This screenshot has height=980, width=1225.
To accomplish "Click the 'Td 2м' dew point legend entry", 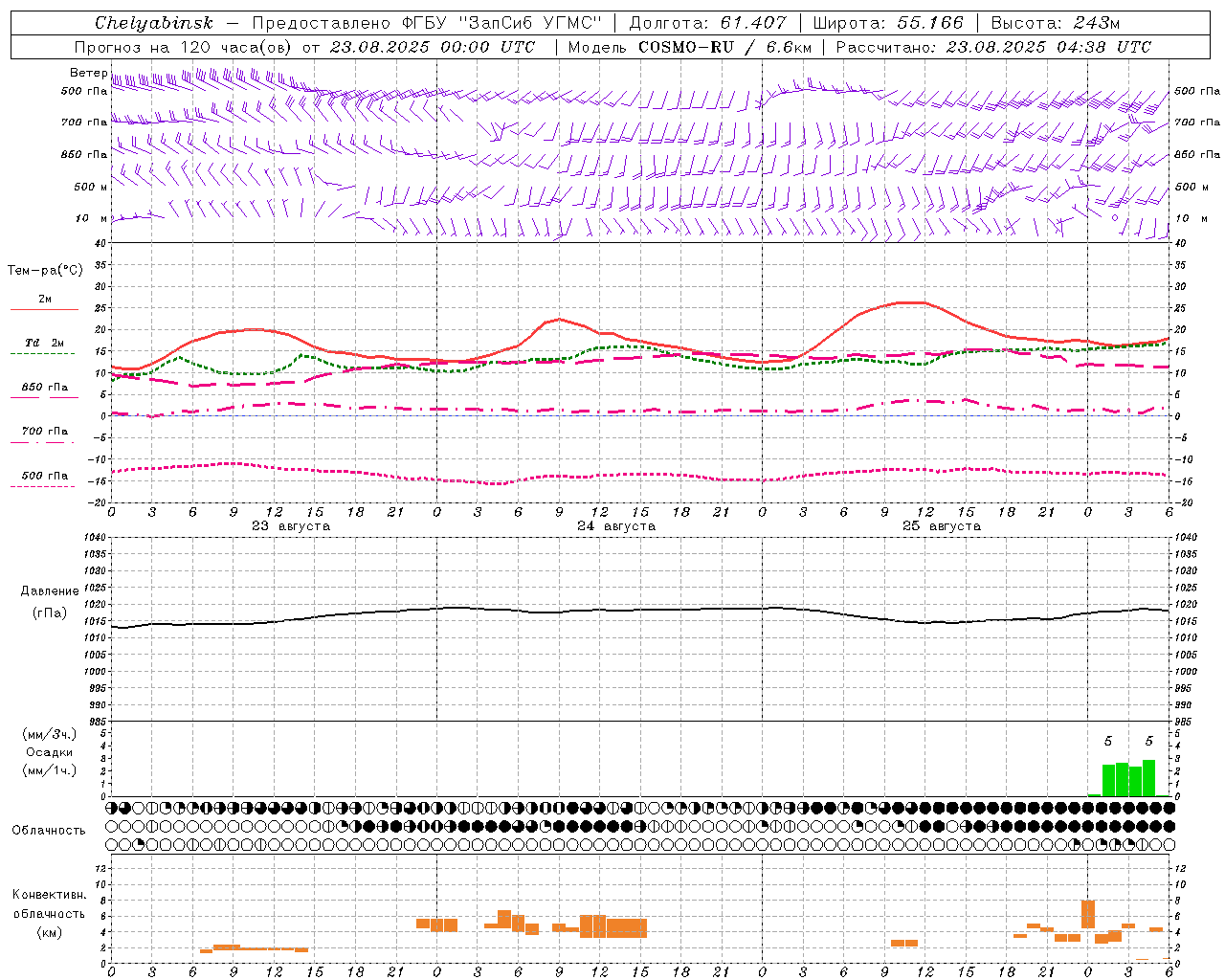I will pyautogui.click(x=44, y=343).
